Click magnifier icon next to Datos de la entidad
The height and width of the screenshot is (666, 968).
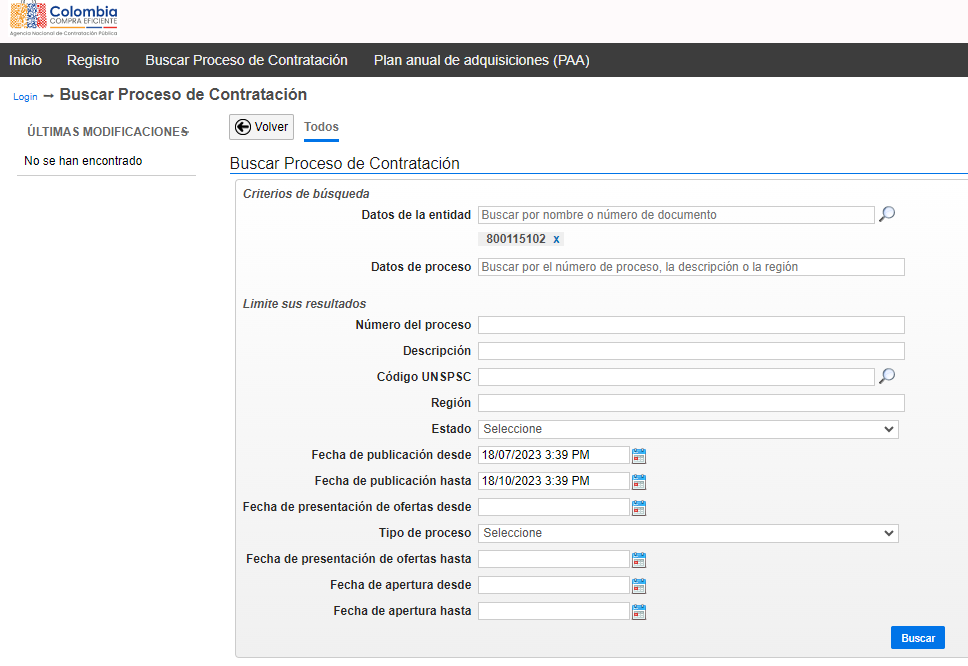click(886, 214)
